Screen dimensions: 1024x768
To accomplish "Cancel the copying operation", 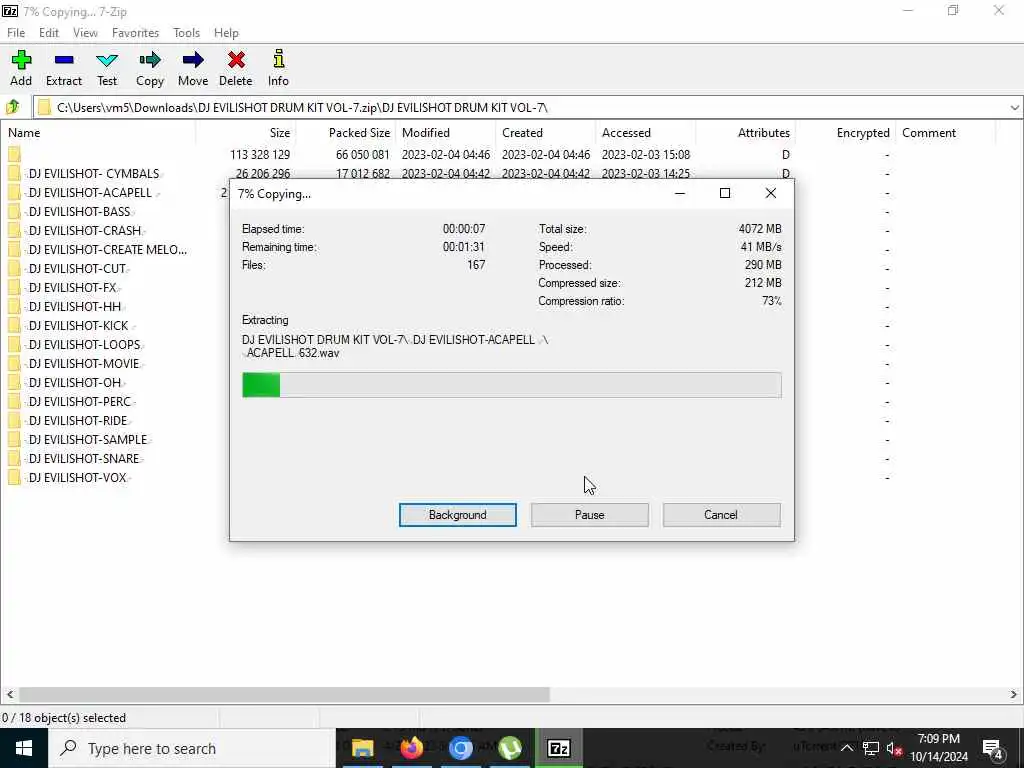I will tap(721, 515).
